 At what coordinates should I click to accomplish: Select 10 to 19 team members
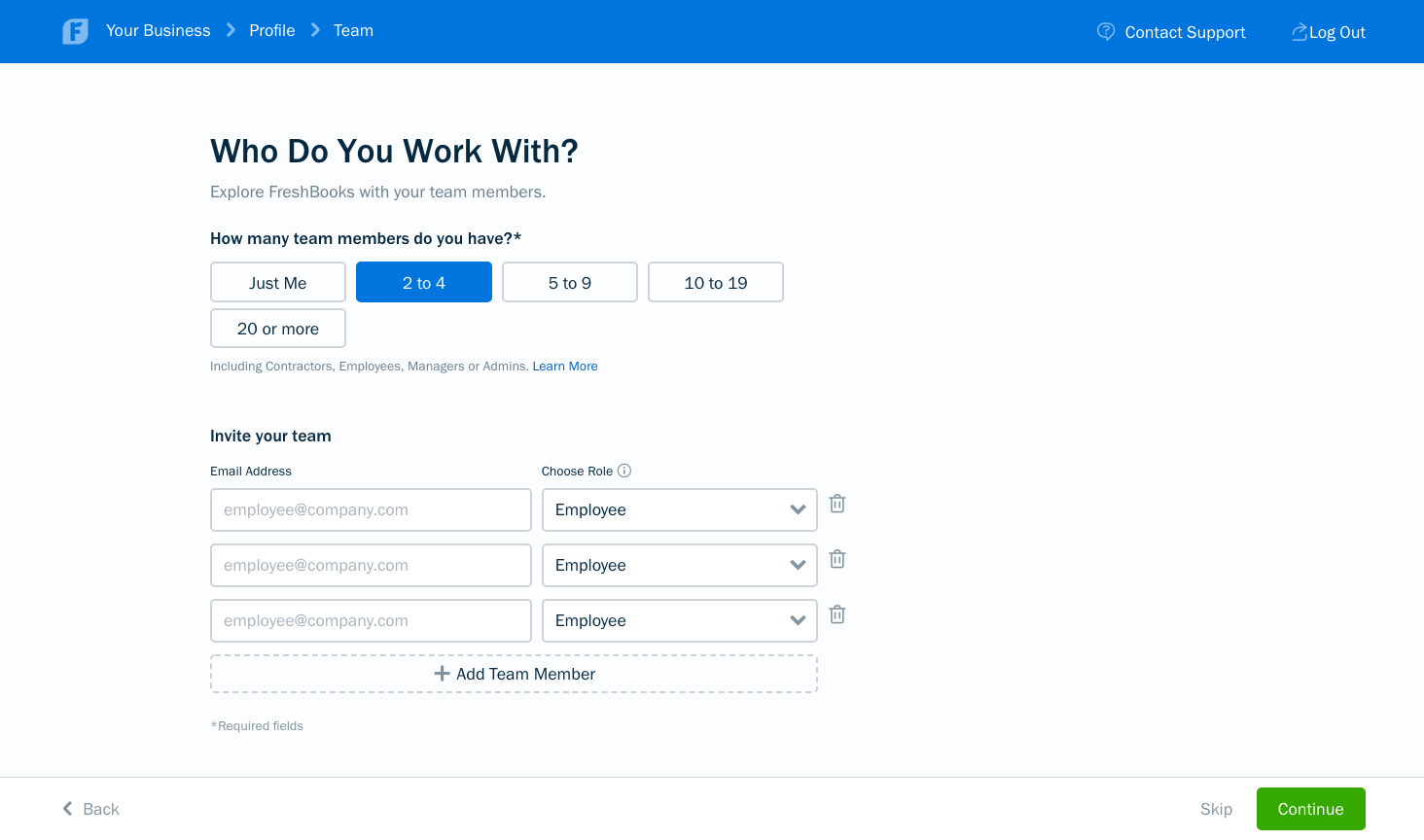click(x=716, y=283)
